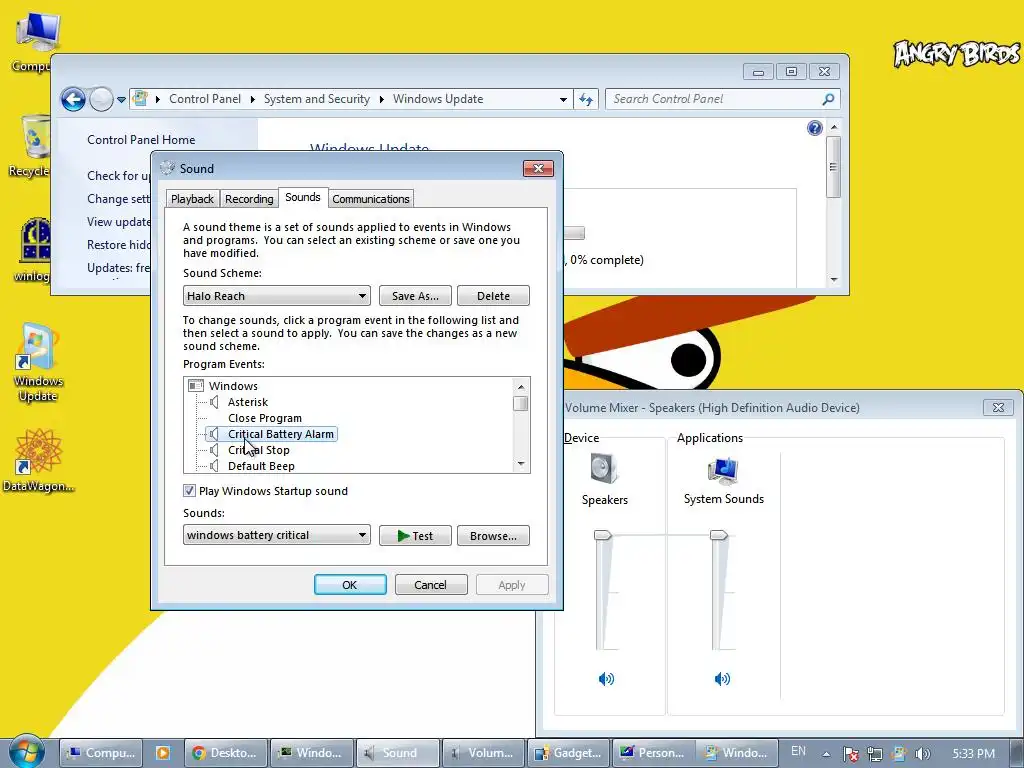Select the Windows root node in Program Events

pyautogui.click(x=232, y=386)
